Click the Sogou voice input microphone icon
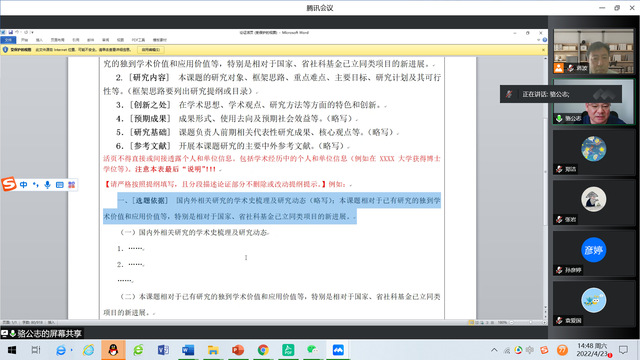 pyautogui.click(x=47, y=185)
